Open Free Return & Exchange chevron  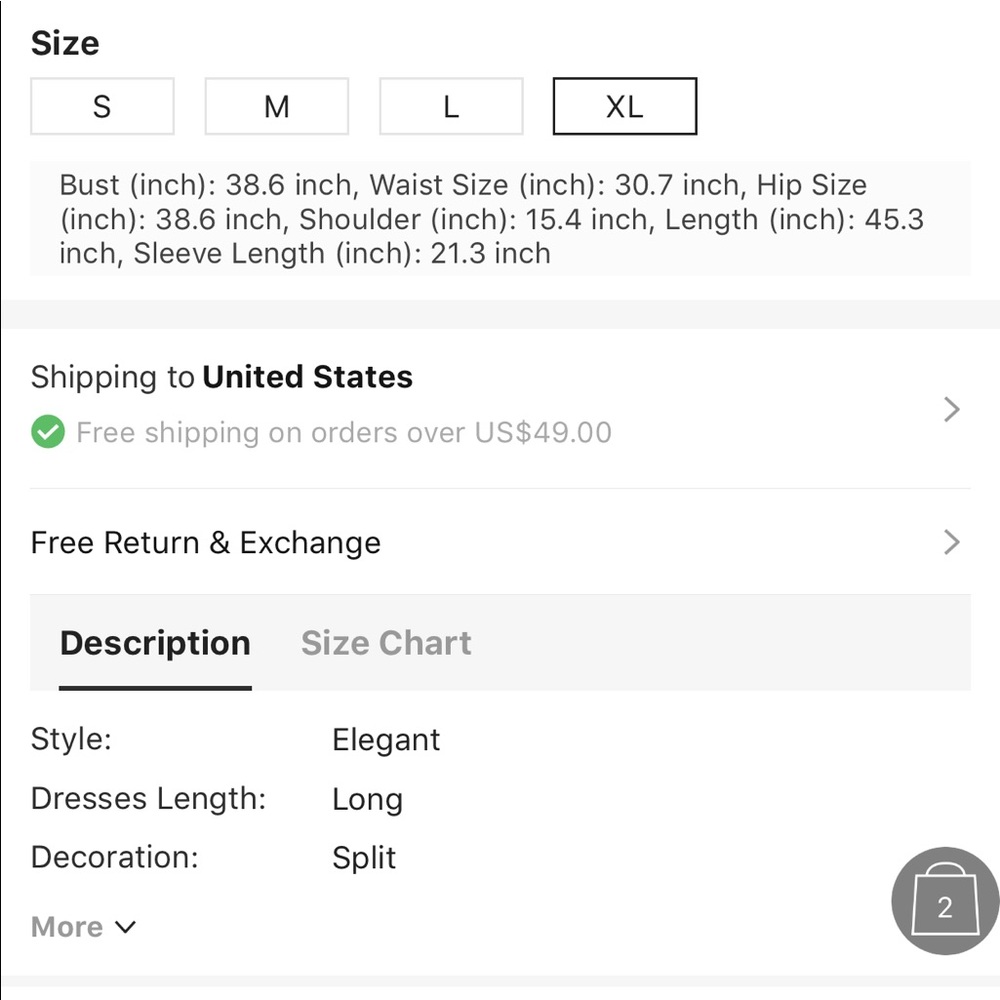pyautogui.click(x=952, y=542)
